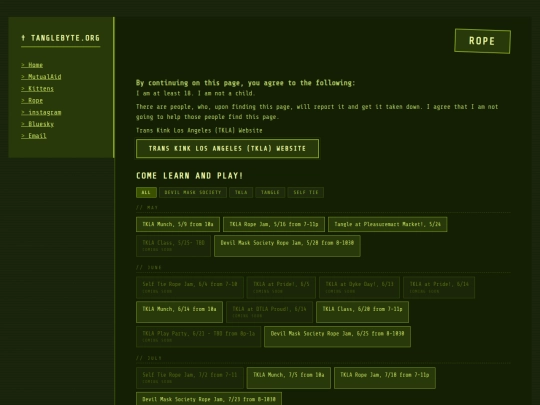Click TKLA at Pride 6/5 card
The image size is (540, 405).
point(281,287)
